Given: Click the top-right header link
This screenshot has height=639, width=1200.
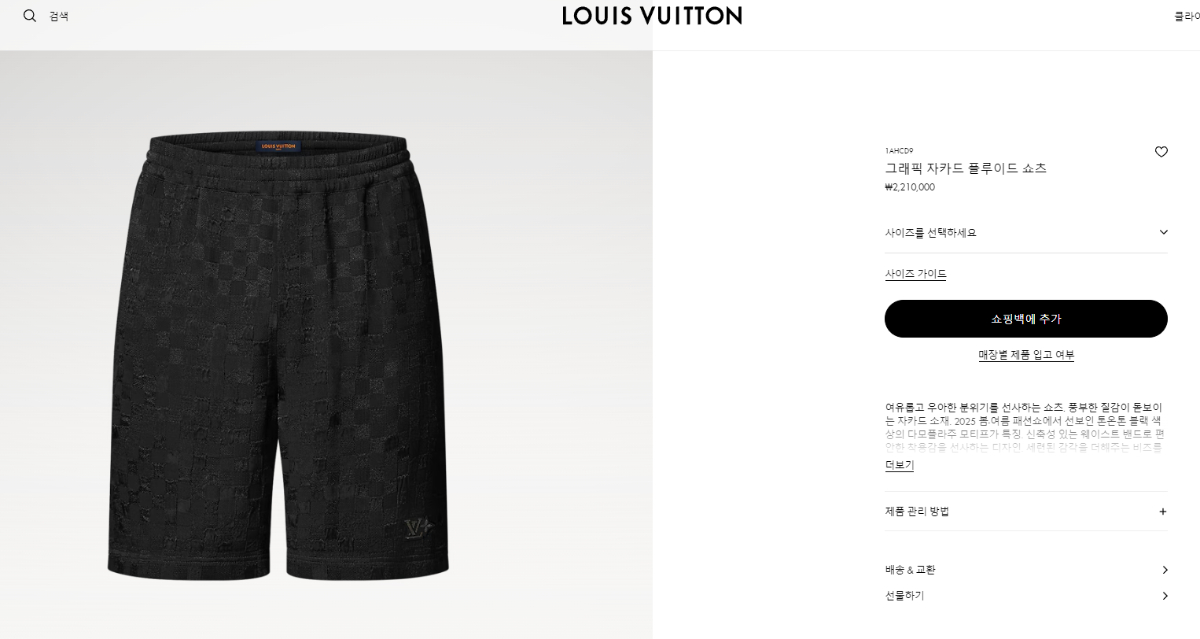Looking at the screenshot, I should (1187, 16).
